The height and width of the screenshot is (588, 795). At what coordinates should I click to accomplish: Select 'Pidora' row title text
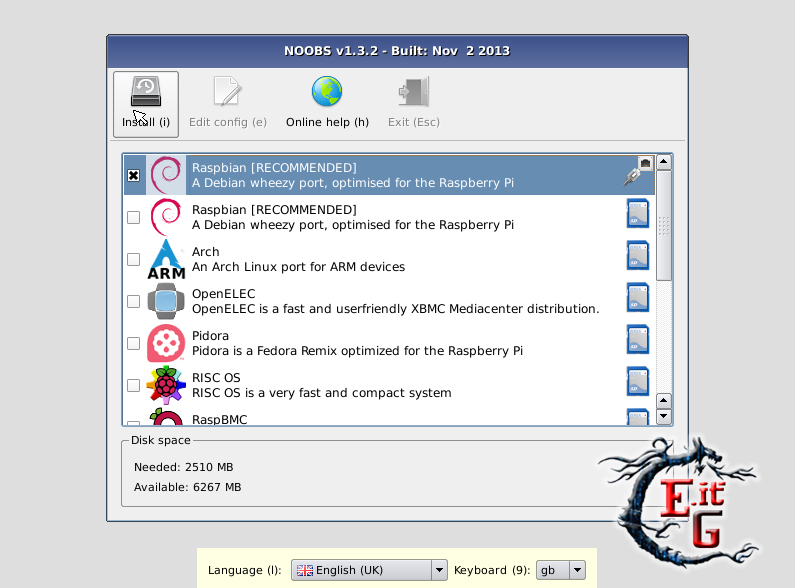(x=210, y=336)
